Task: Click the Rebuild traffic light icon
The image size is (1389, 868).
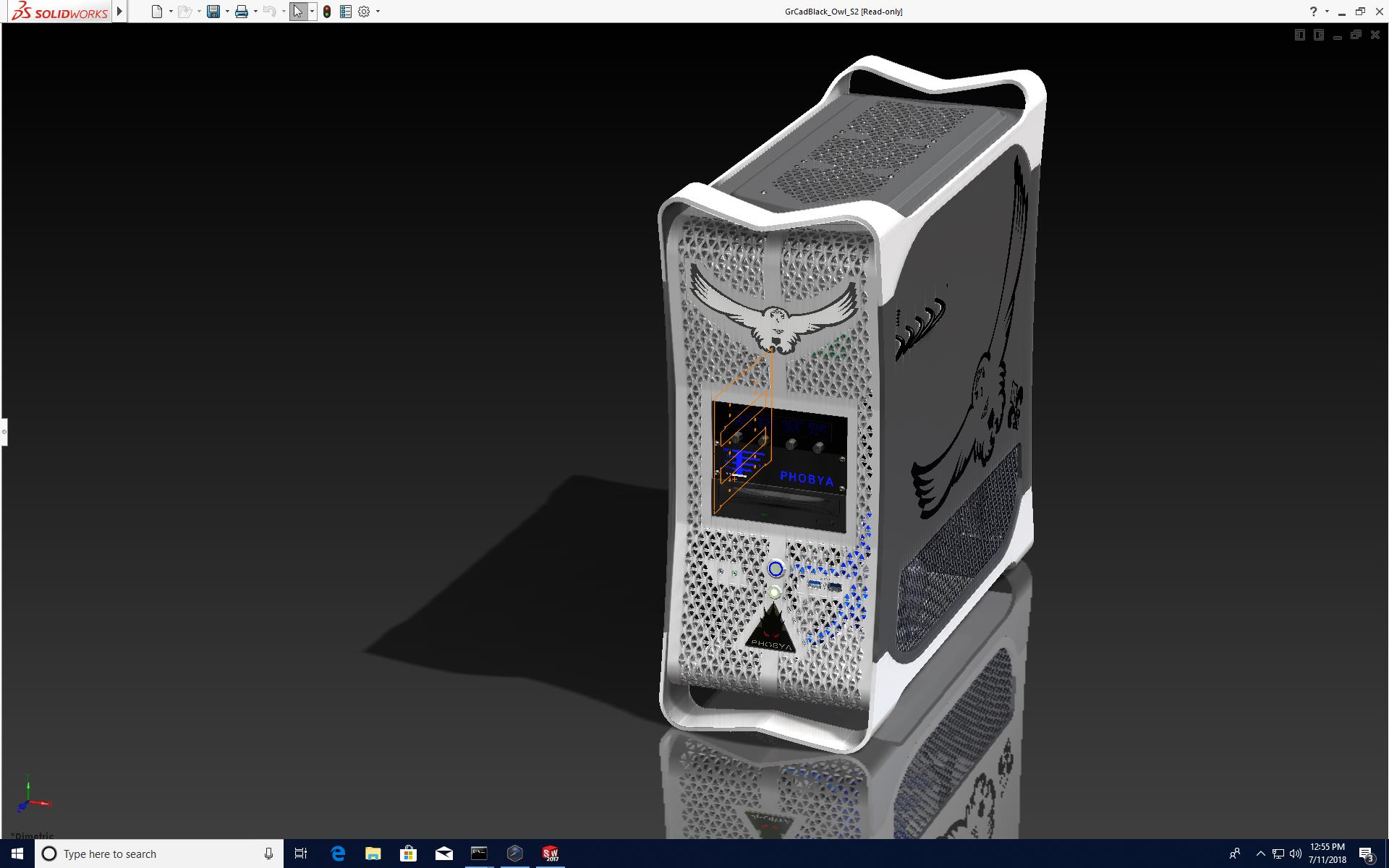Action: (327, 12)
